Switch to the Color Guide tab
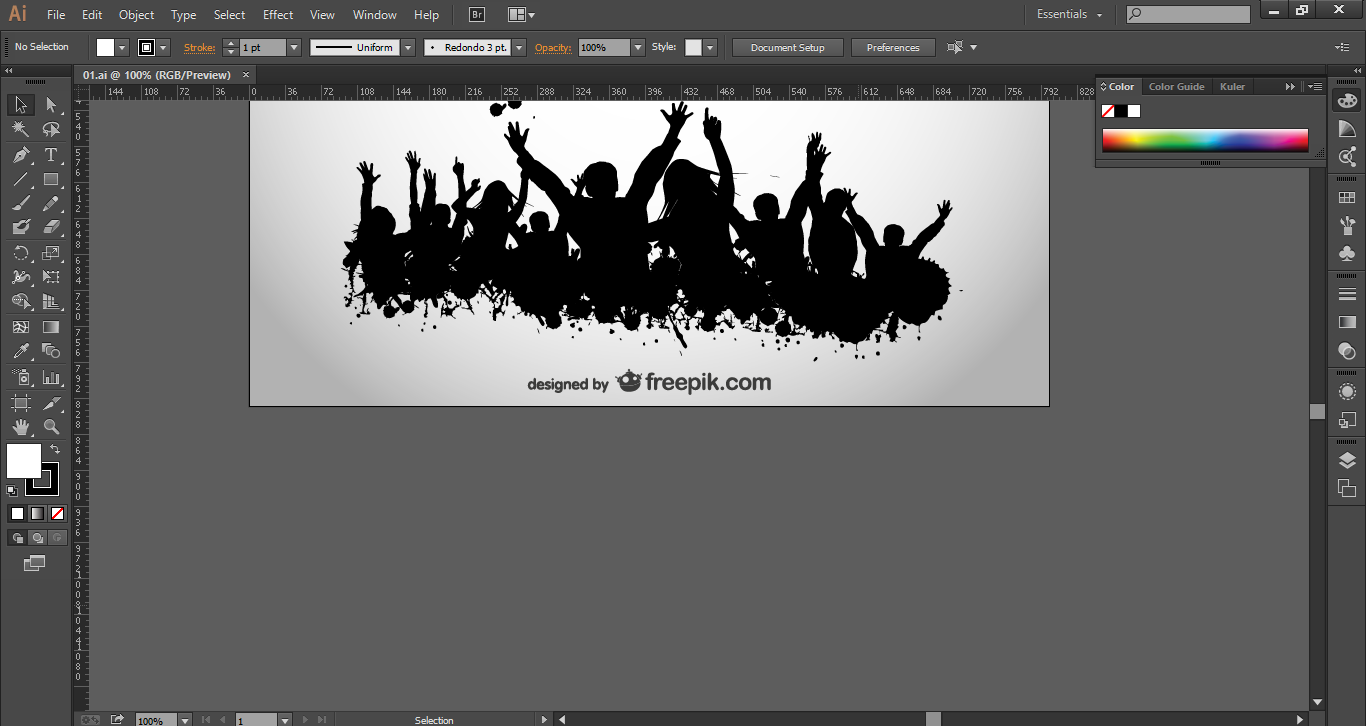Screen dimensions: 1366x726 [x=1176, y=87]
